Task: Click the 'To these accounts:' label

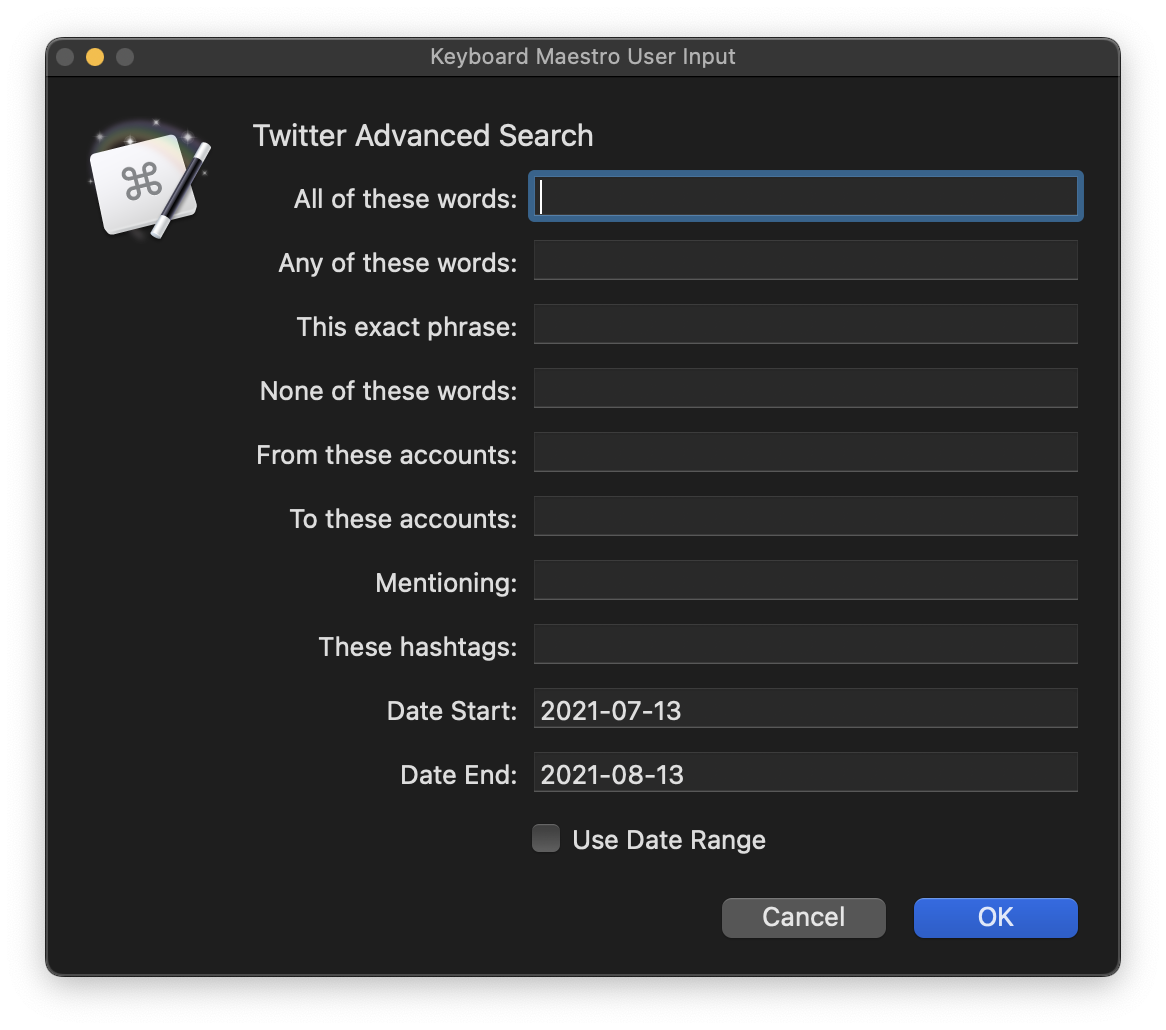Action: click(x=402, y=519)
